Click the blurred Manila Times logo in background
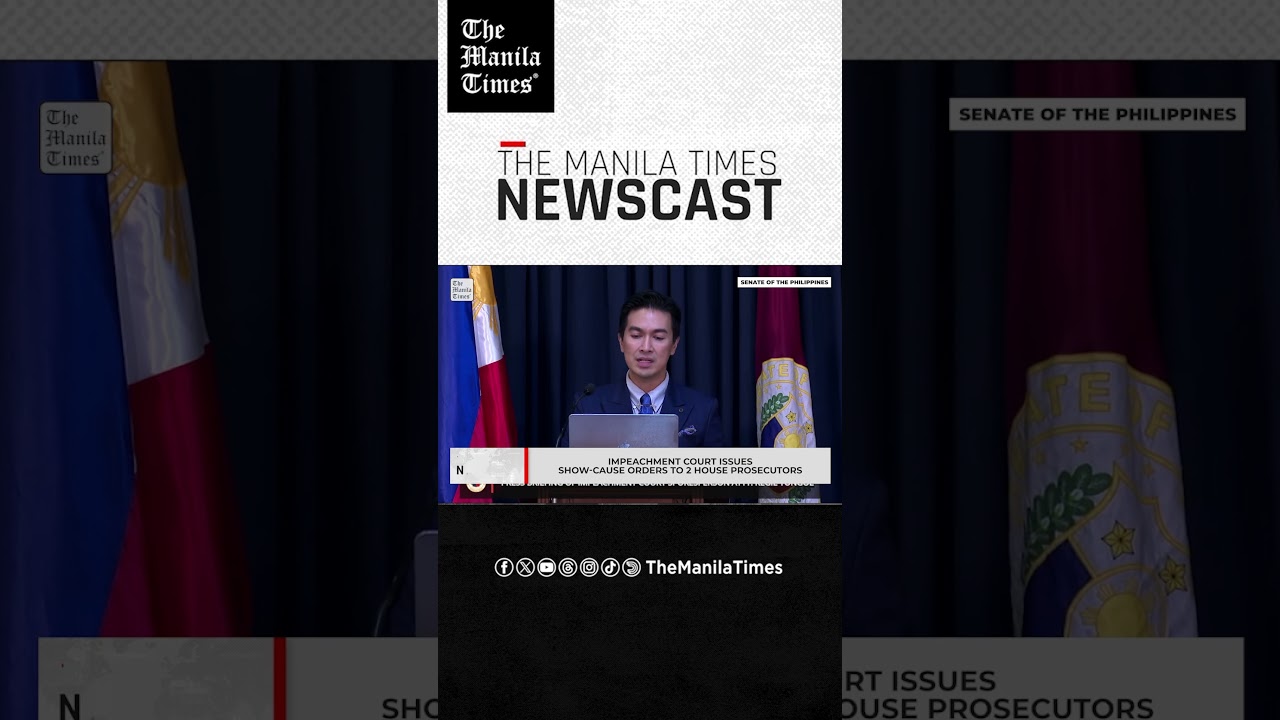This screenshot has width=1280, height=720. 76,138
